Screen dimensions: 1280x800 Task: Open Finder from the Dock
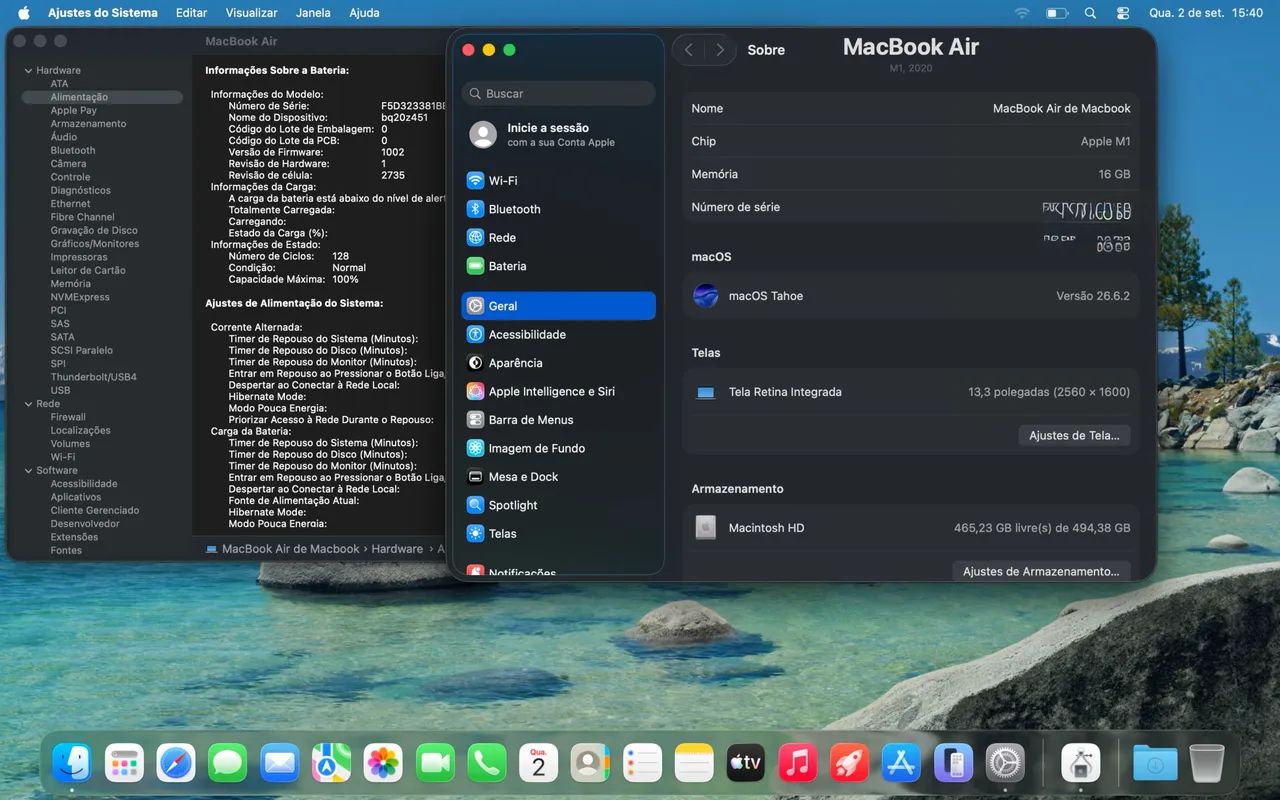click(72, 765)
